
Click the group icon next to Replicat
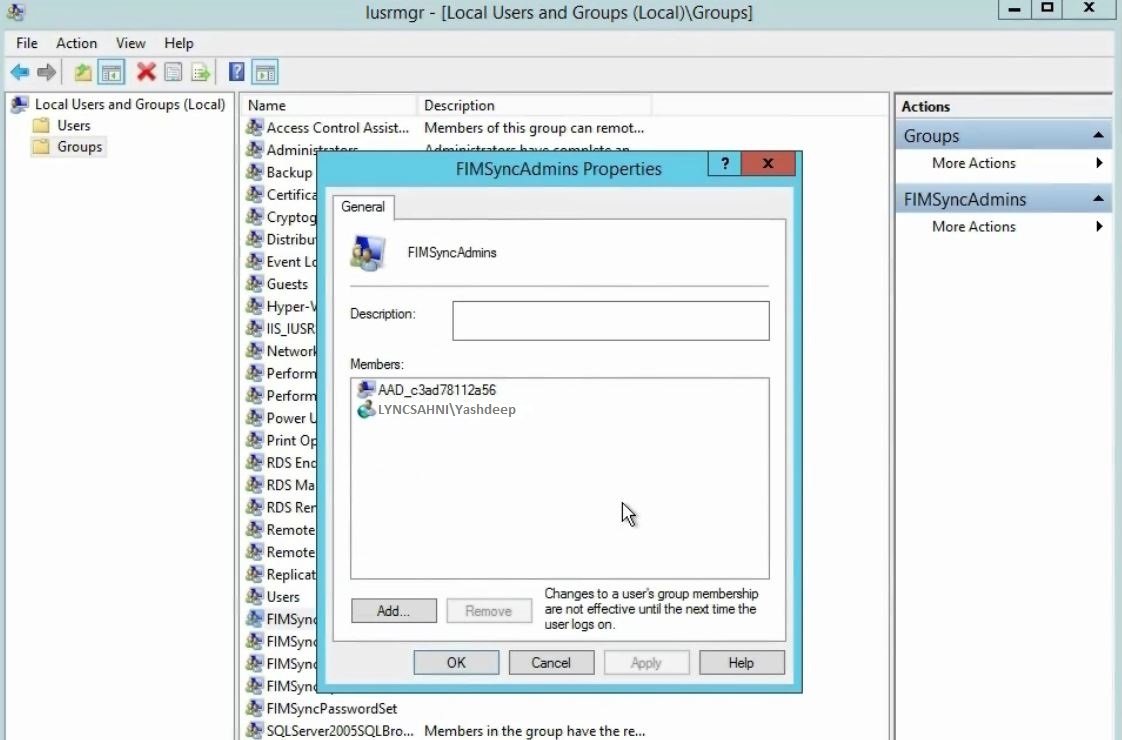(254, 574)
